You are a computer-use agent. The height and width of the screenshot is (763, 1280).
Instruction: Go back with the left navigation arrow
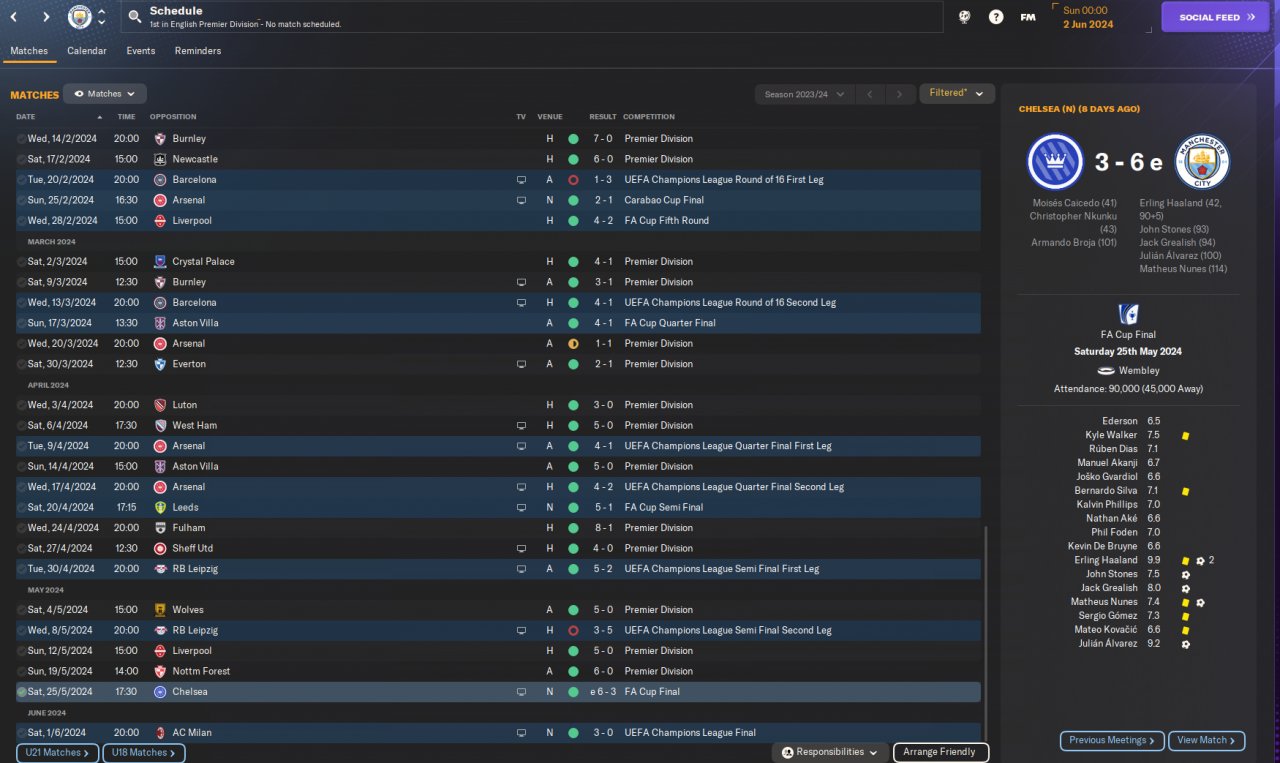(14, 17)
